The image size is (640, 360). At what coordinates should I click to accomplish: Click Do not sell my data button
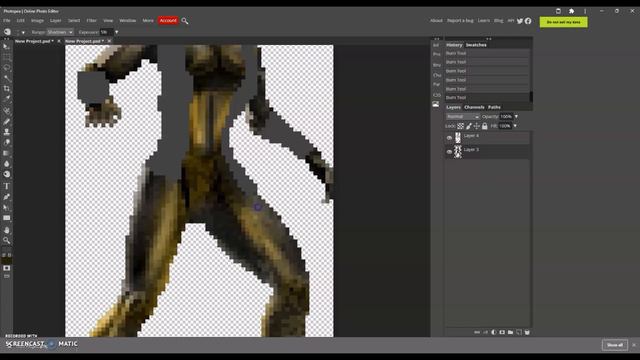(x=564, y=22)
